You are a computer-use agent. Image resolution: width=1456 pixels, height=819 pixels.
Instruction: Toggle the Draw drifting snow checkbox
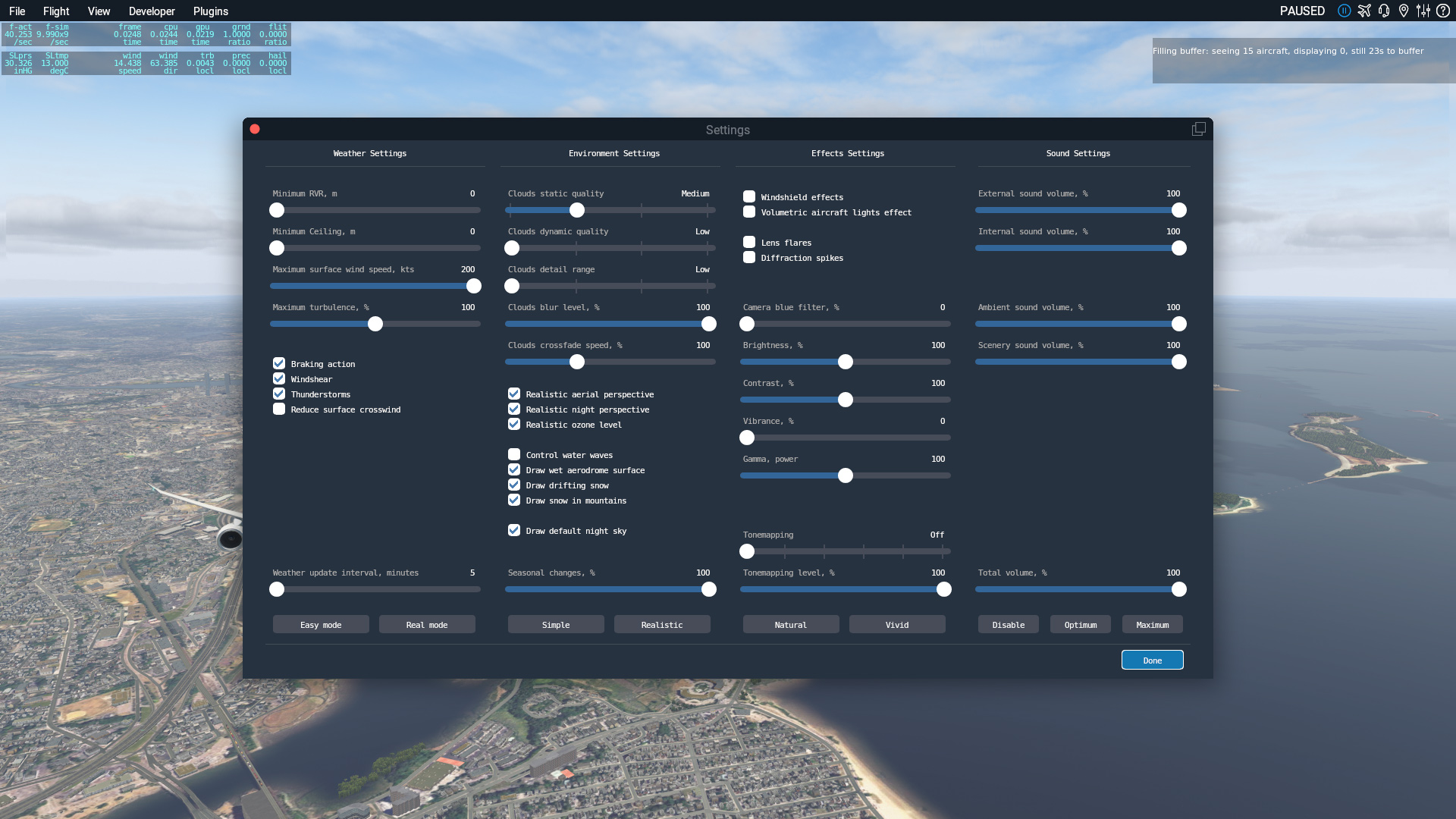[514, 485]
